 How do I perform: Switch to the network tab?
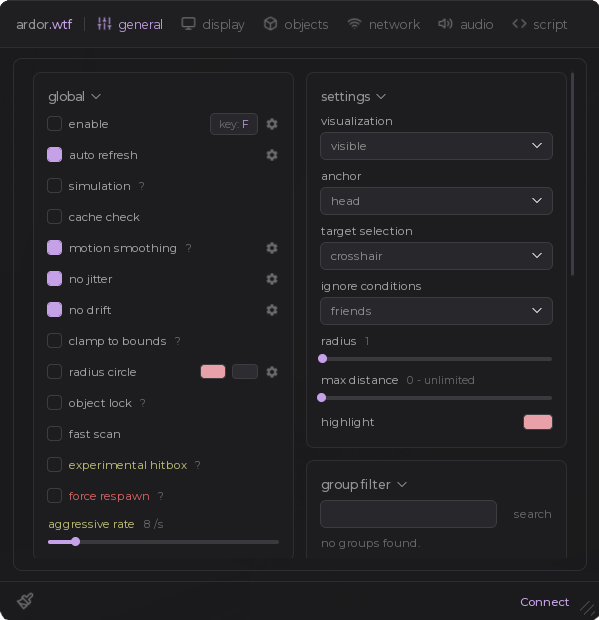click(384, 25)
